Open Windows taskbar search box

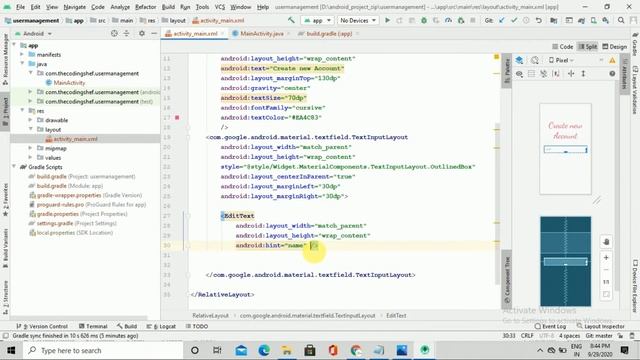(x=104, y=350)
